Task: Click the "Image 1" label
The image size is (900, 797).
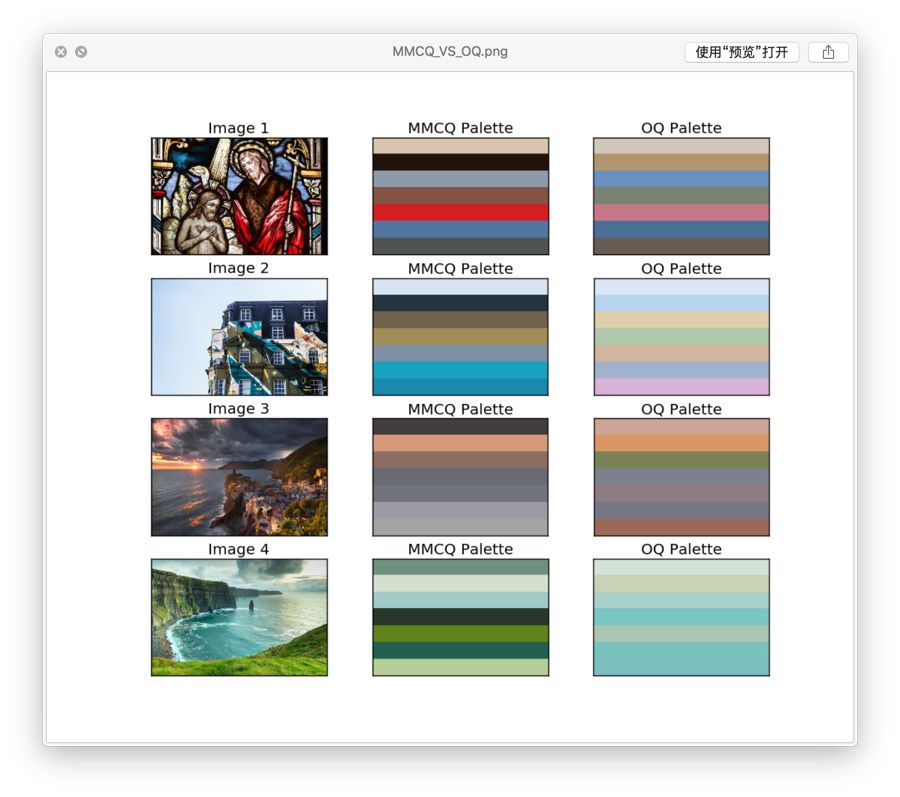Action: point(238,128)
